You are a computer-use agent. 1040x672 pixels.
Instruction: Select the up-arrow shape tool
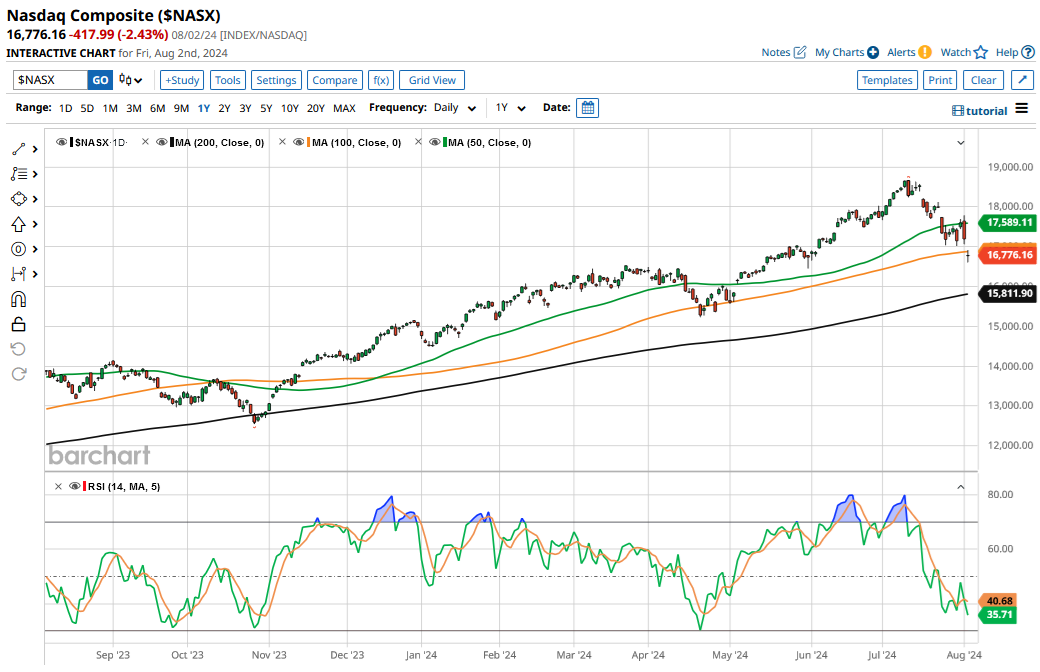click(x=18, y=224)
